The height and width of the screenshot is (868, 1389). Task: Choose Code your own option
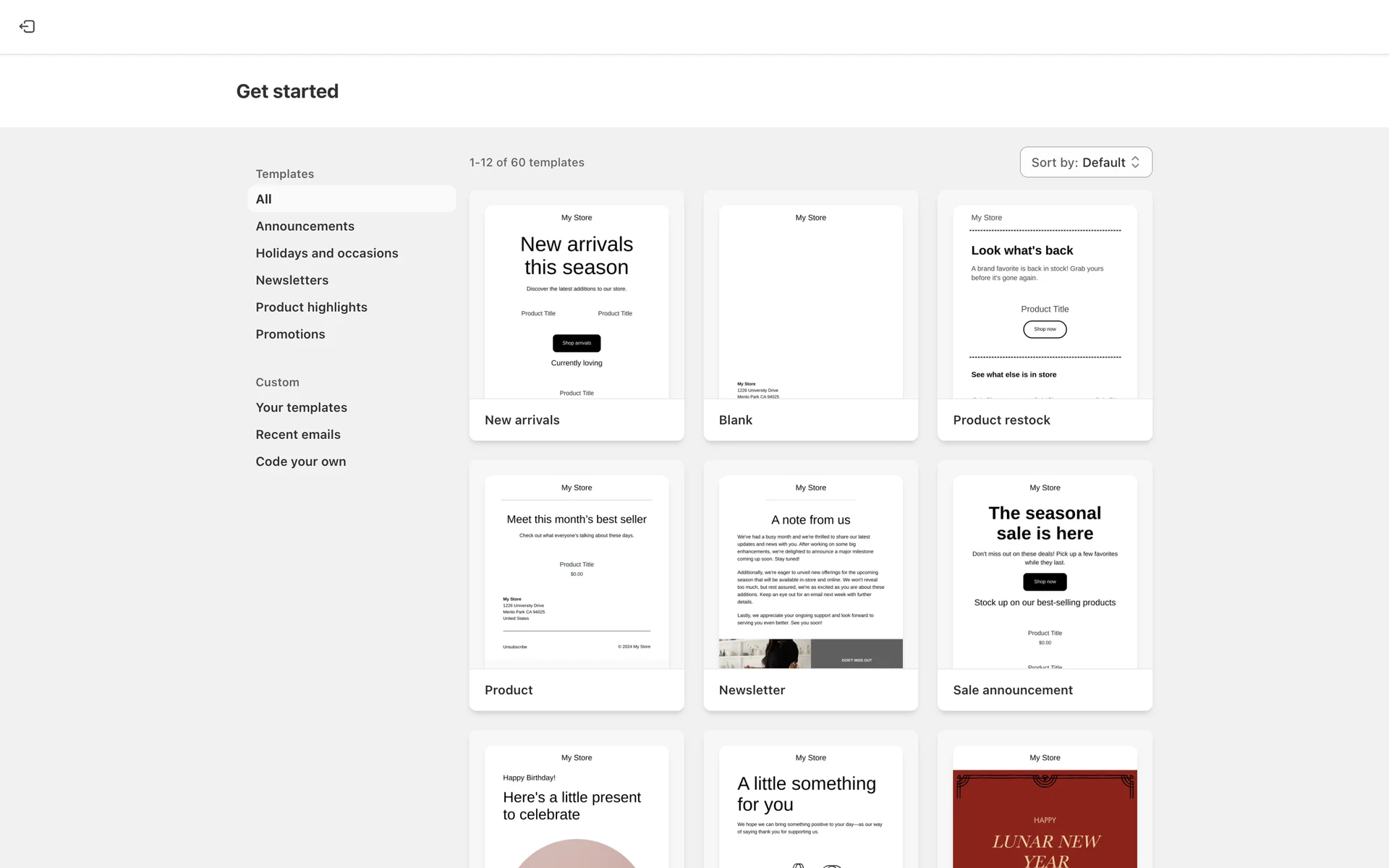point(300,461)
